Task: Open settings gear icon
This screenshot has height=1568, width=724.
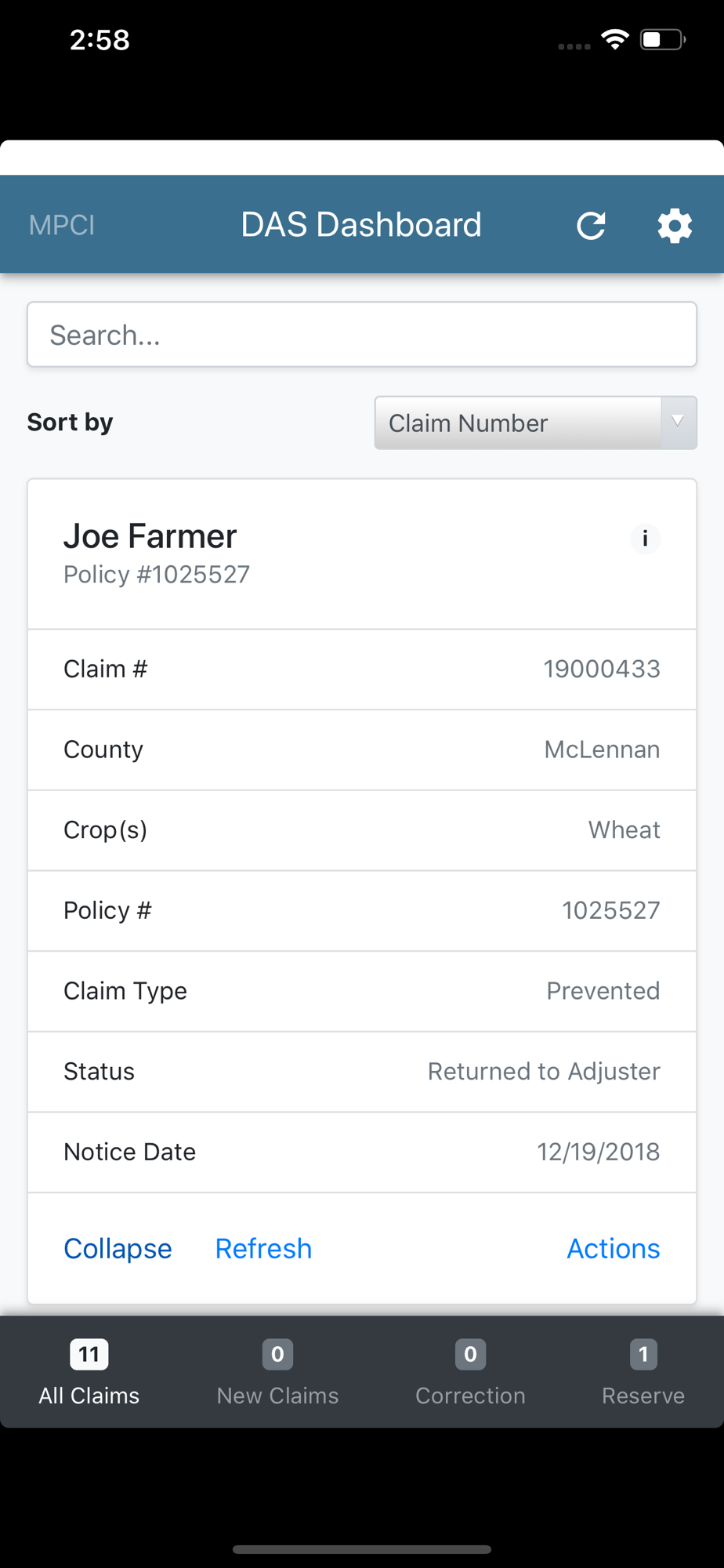Action: click(x=675, y=226)
